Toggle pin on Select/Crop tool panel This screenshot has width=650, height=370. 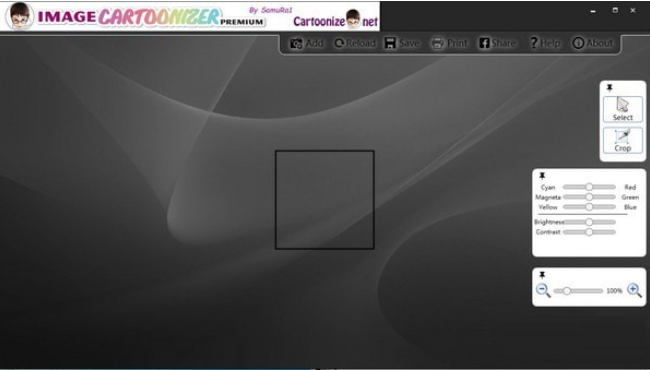[x=609, y=88]
